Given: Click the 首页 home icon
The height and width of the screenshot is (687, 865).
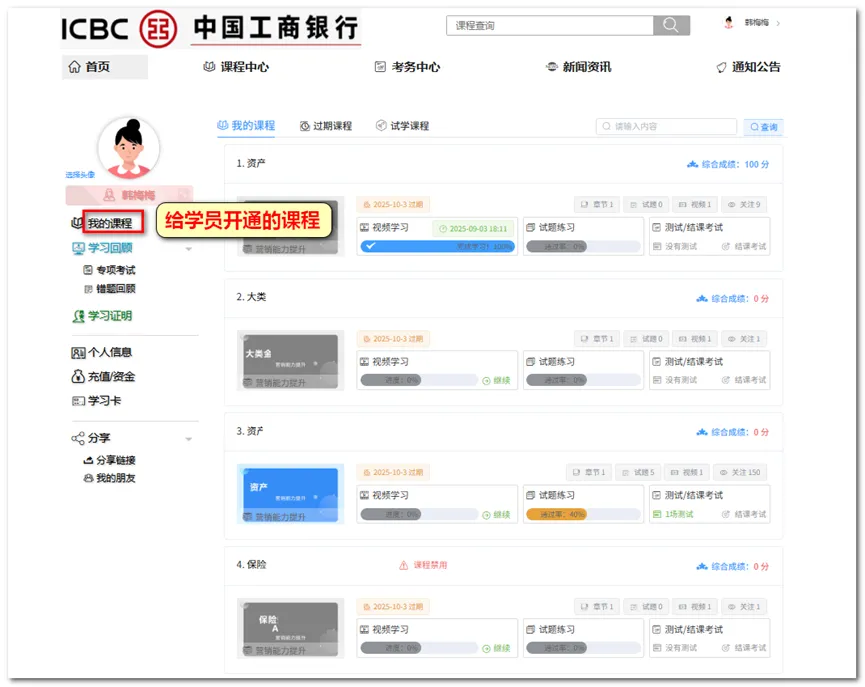Looking at the screenshot, I should point(74,67).
